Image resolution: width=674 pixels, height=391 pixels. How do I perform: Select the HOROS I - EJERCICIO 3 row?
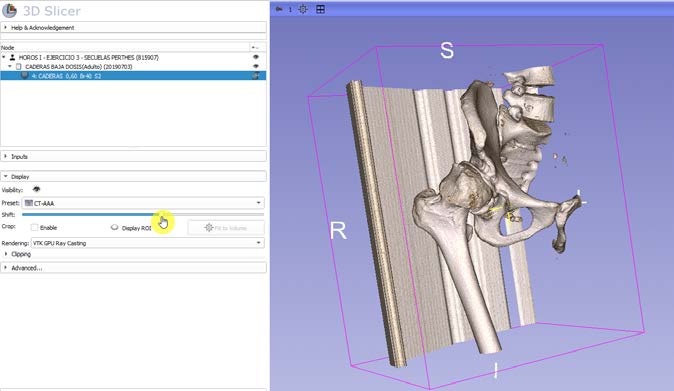(x=133, y=57)
